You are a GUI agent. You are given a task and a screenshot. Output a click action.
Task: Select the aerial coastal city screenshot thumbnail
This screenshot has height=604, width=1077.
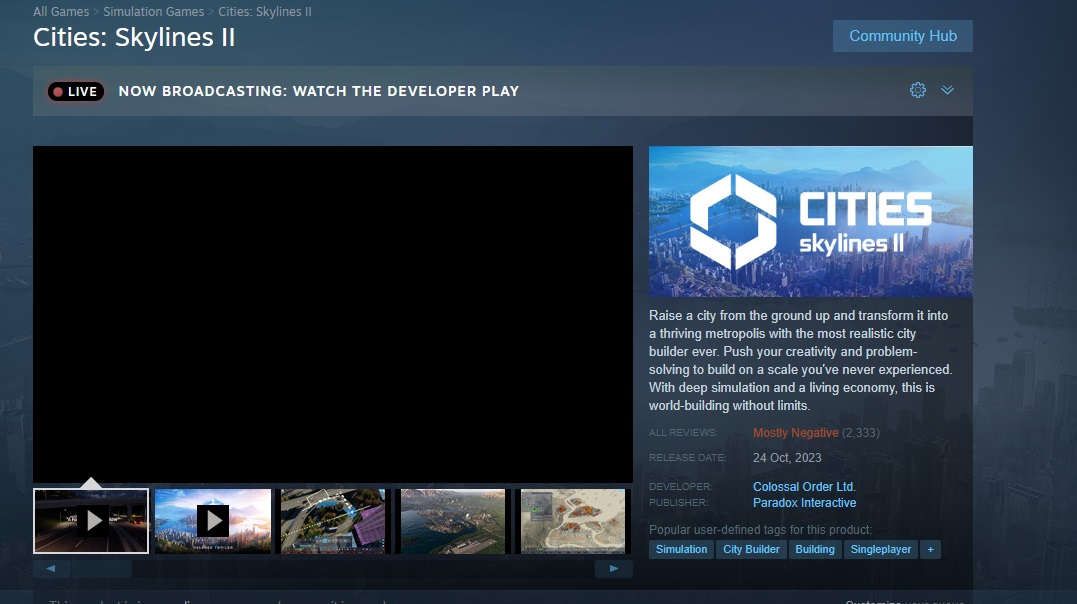(453, 521)
